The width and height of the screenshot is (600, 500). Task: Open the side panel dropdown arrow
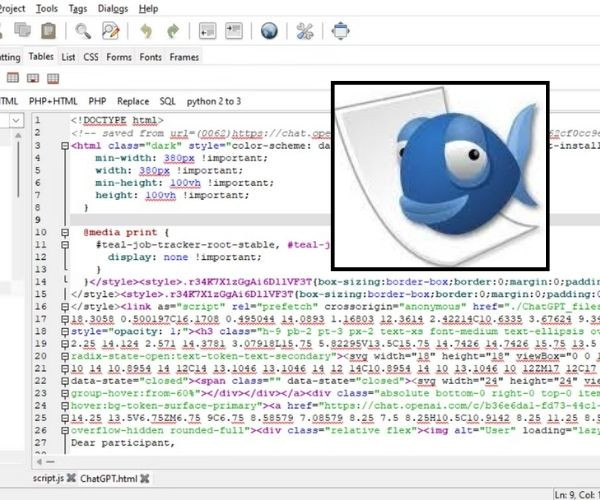tap(16, 121)
